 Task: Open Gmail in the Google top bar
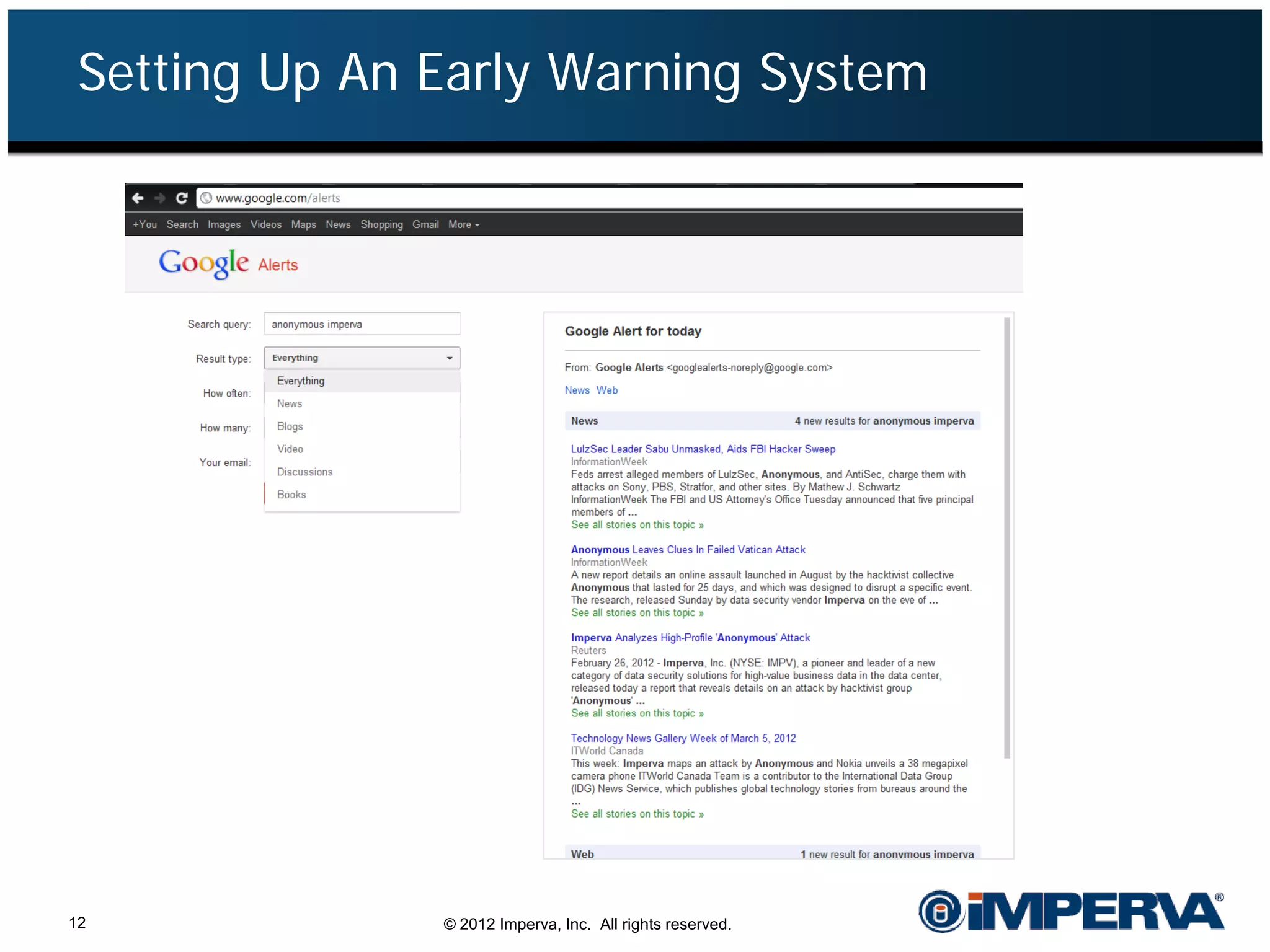click(x=425, y=224)
